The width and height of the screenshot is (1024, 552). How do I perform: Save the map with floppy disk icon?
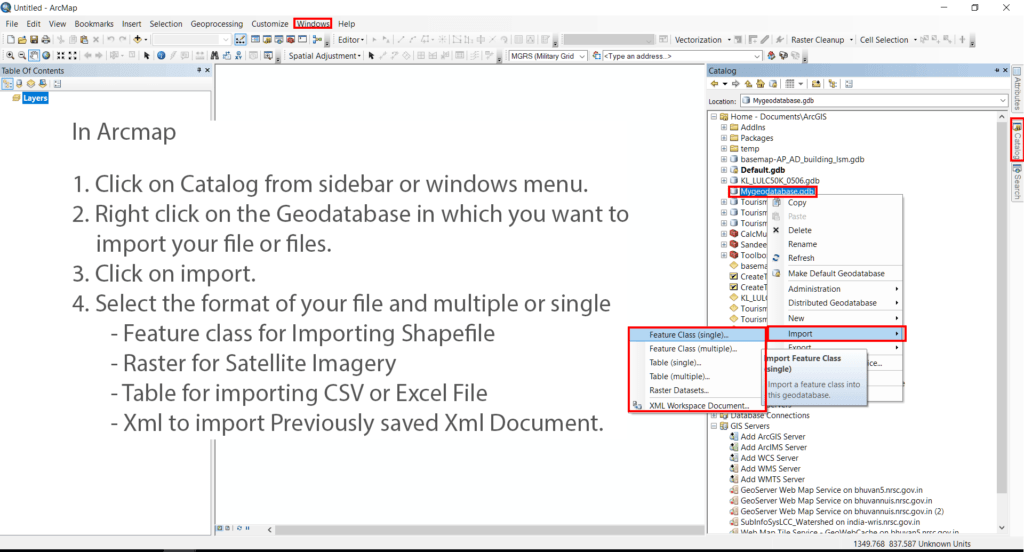tap(34, 40)
